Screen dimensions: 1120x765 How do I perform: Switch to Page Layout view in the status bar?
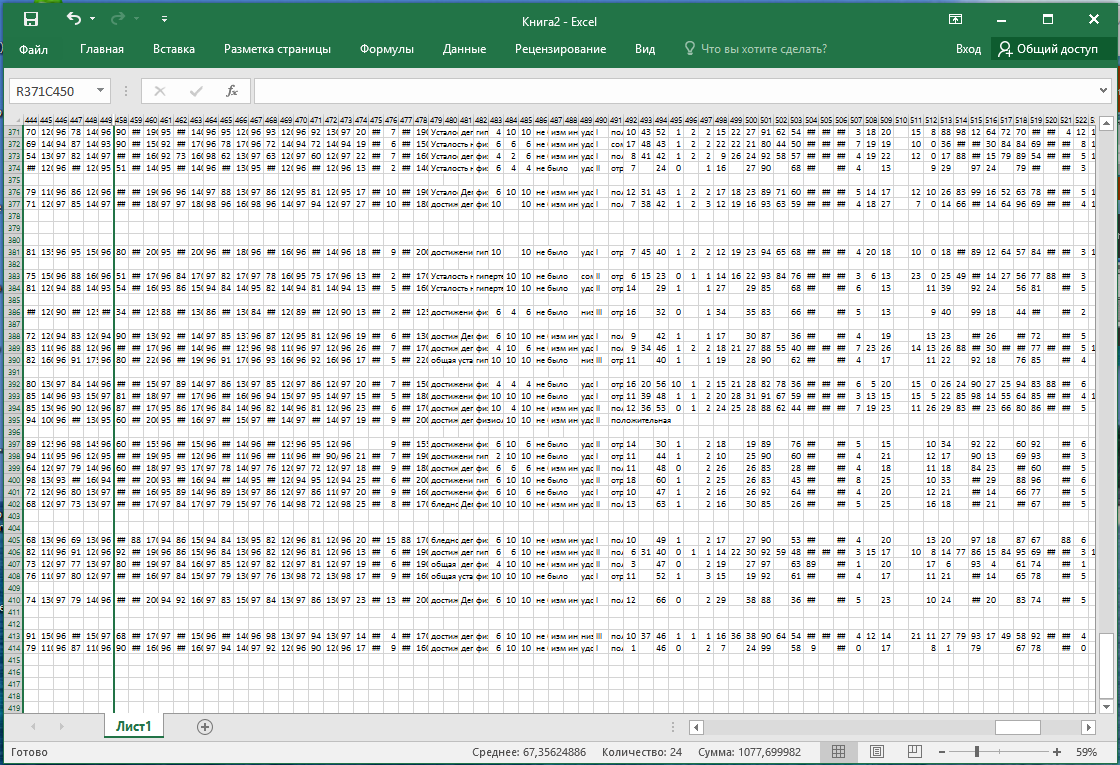876,751
